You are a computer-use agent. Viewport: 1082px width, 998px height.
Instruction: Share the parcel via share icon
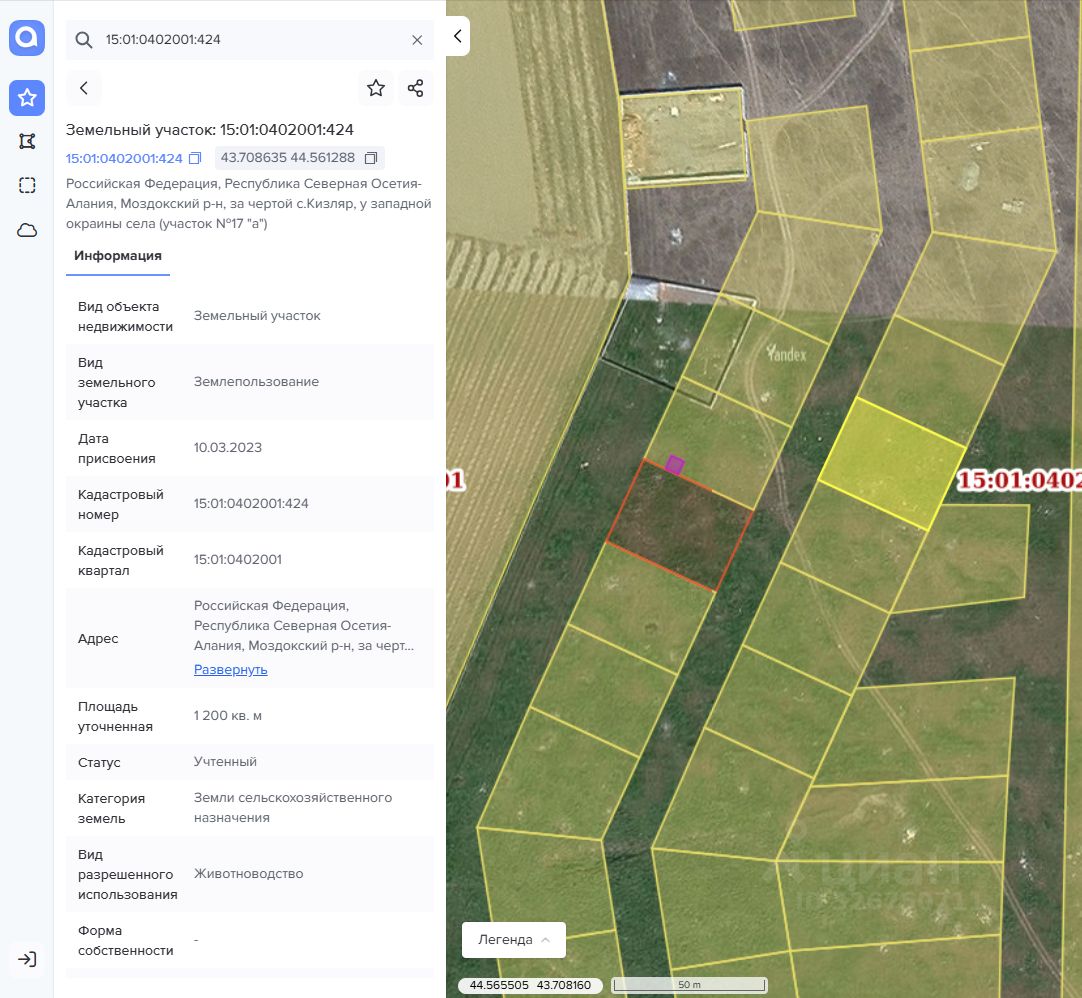pyautogui.click(x=415, y=88)
